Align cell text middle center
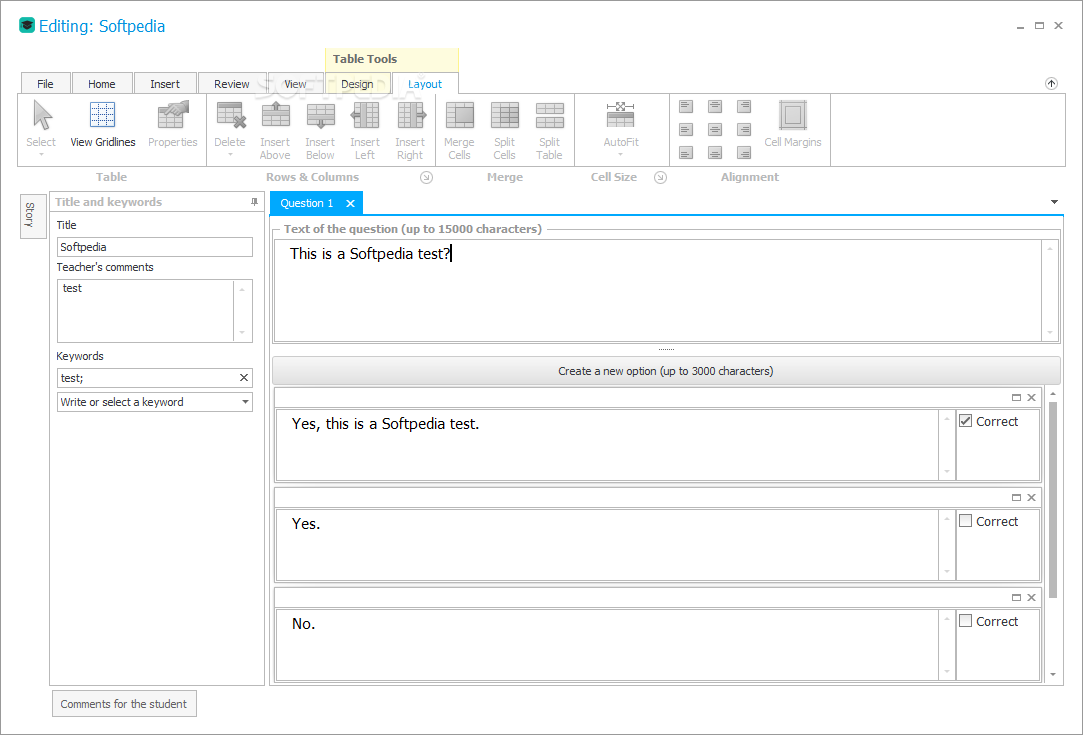The image size is (1083, 735). 715,130
